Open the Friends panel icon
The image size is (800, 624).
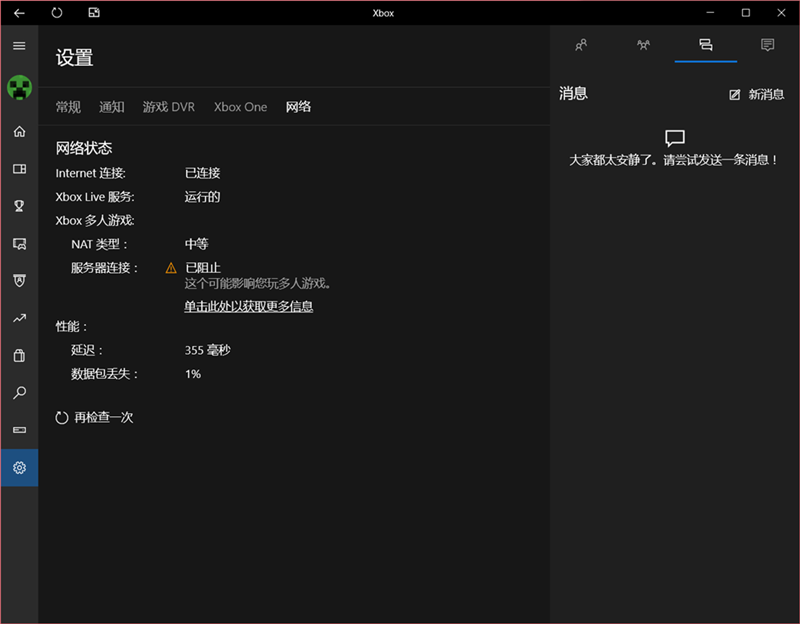[580, 45]
